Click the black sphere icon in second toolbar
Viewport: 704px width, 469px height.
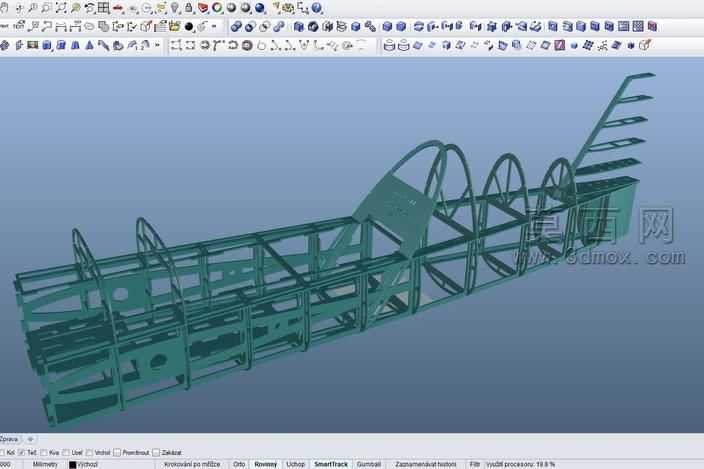click(189, 27)
